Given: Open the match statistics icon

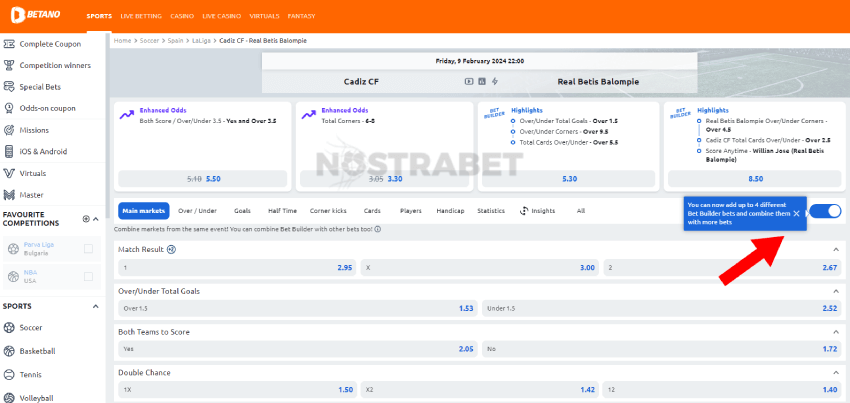Looking at the screenshot, I should 482,81.
